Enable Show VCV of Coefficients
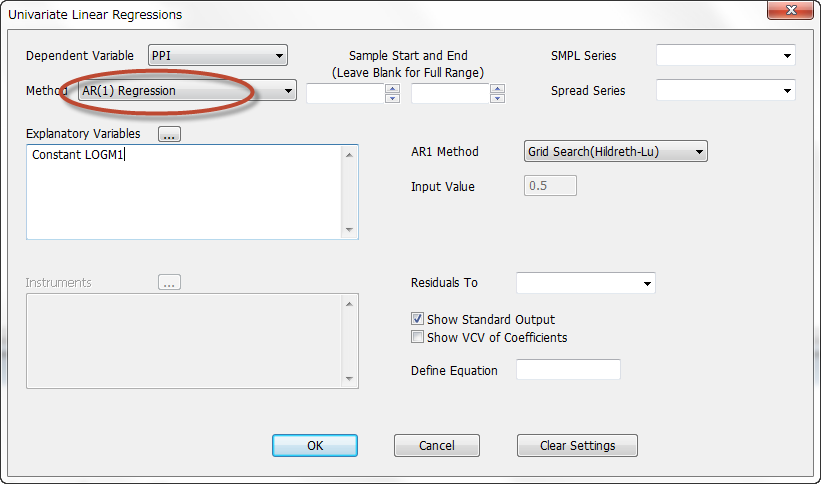The height and width of the screenshot is (484, 821). [x=417, y=337]
